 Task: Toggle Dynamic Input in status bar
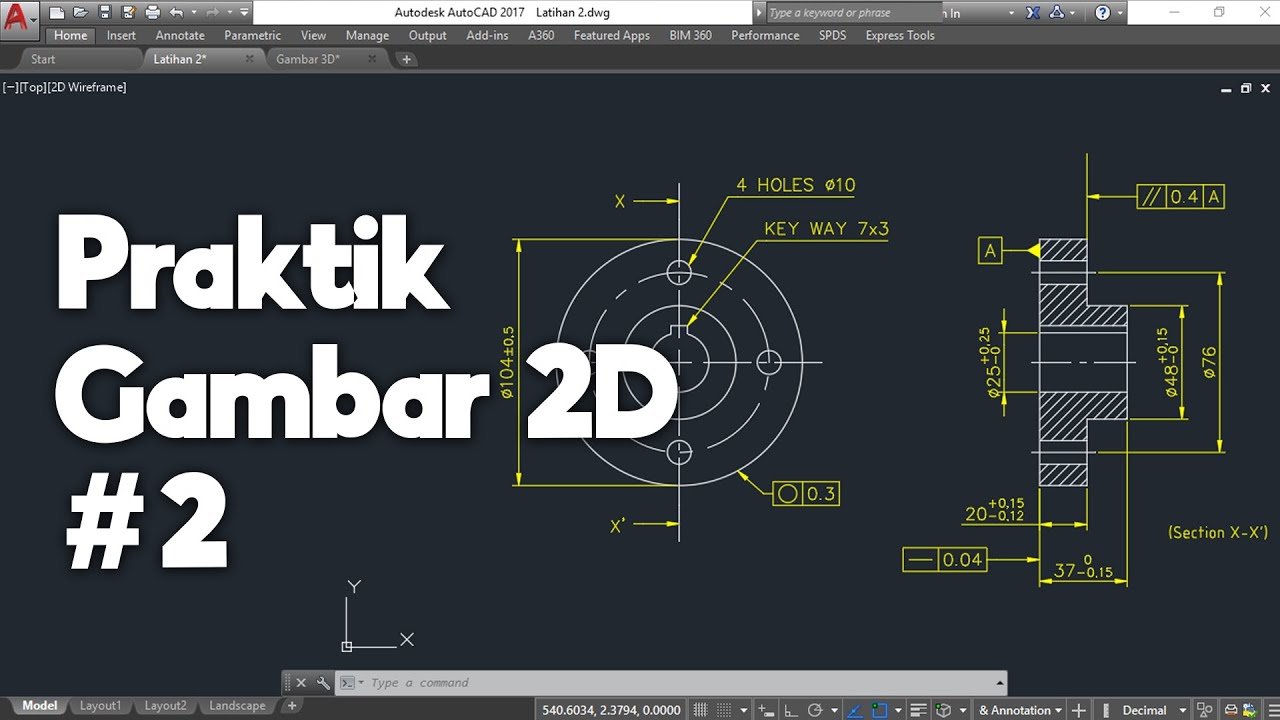[767, 710]
